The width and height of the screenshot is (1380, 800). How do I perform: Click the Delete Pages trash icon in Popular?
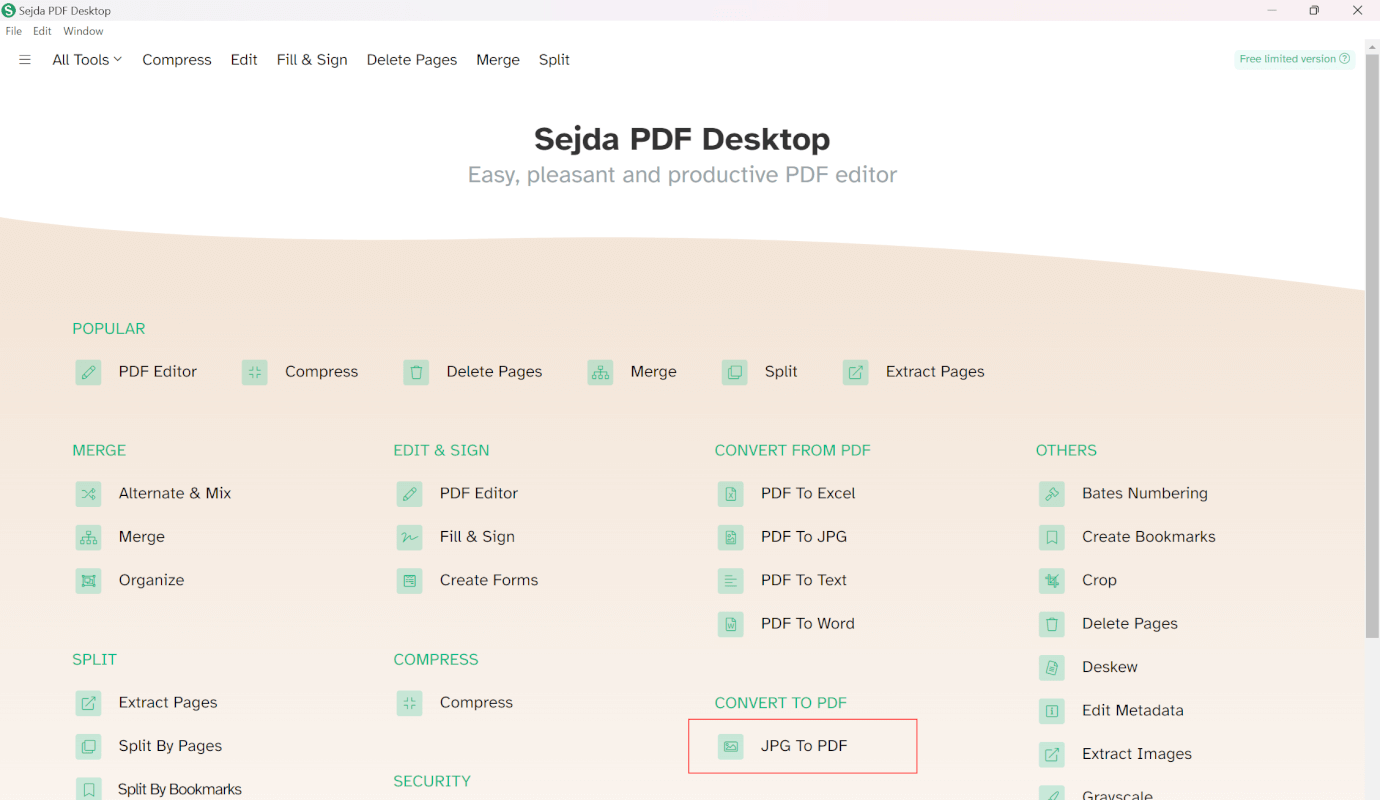tap(417, 373)
